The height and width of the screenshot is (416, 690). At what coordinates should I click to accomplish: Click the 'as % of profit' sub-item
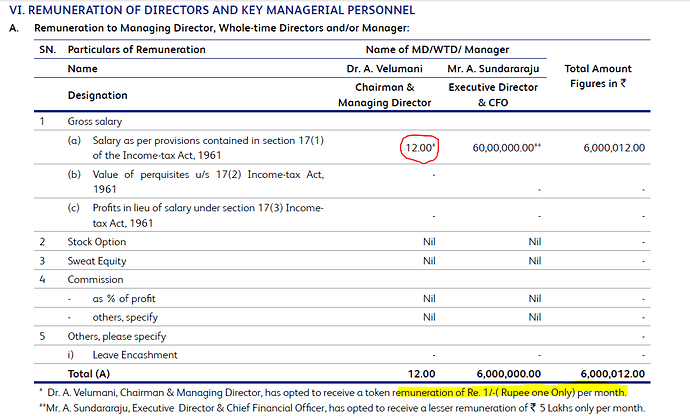(x=125, y=298)
